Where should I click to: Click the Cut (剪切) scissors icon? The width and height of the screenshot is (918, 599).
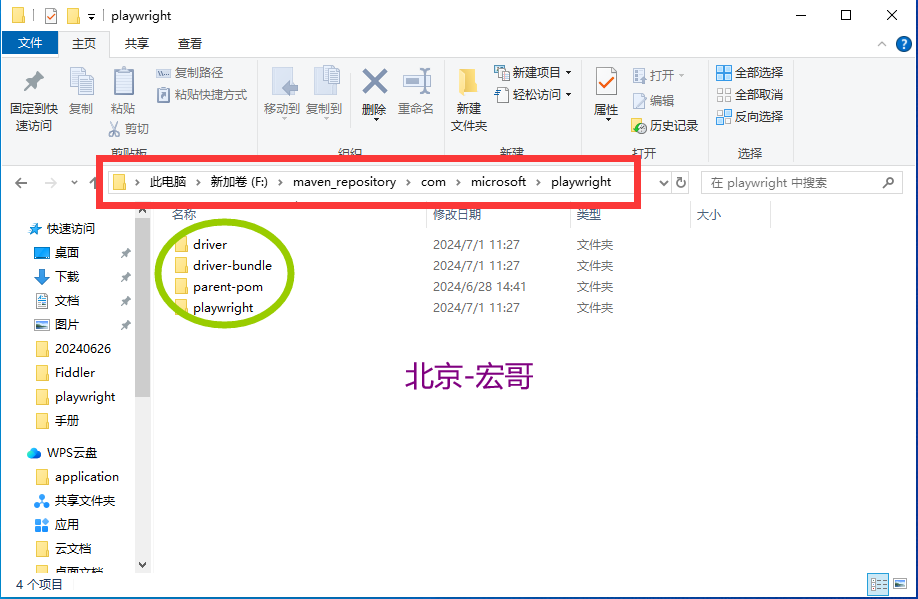point(114,129)
